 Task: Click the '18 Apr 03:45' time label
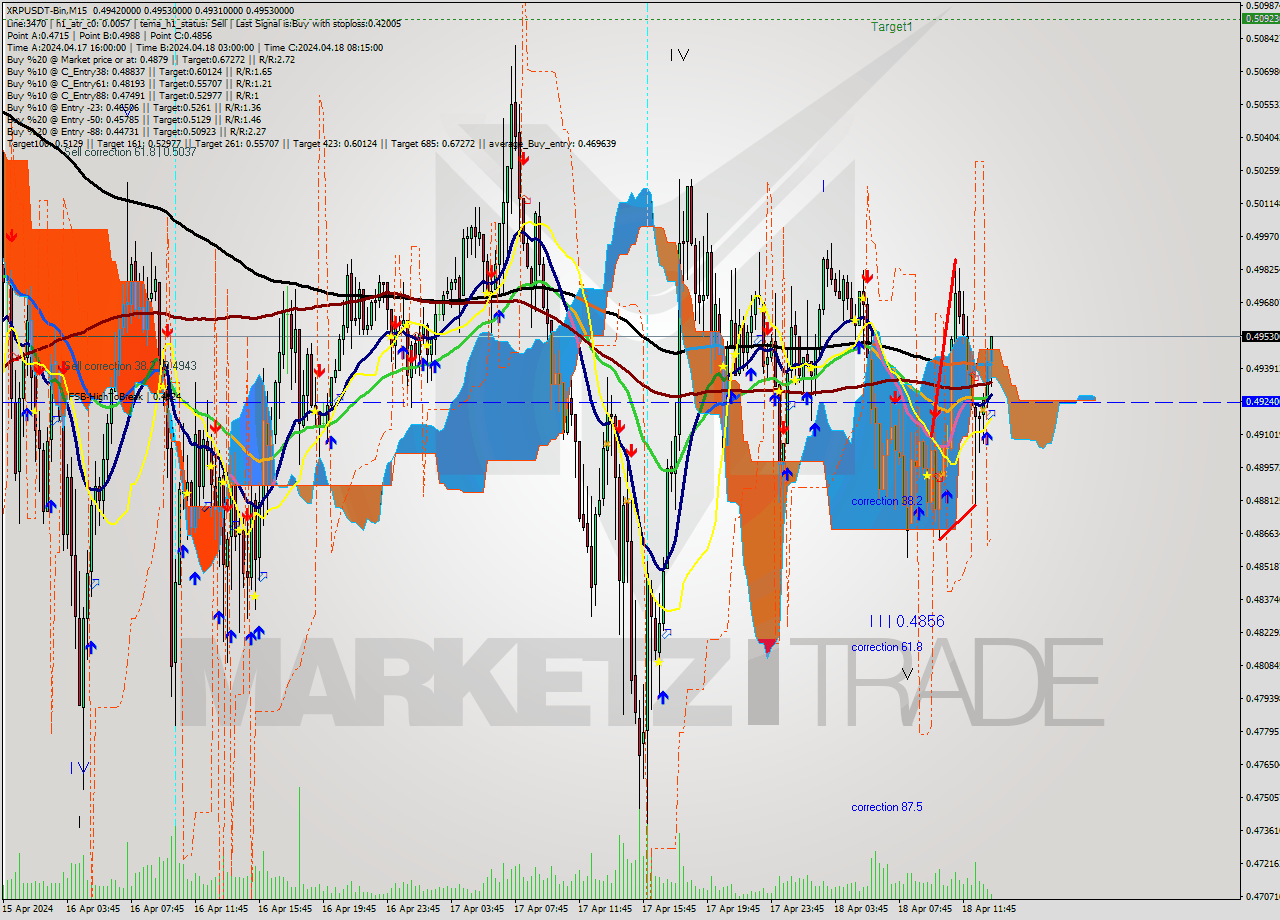[860, 909]
